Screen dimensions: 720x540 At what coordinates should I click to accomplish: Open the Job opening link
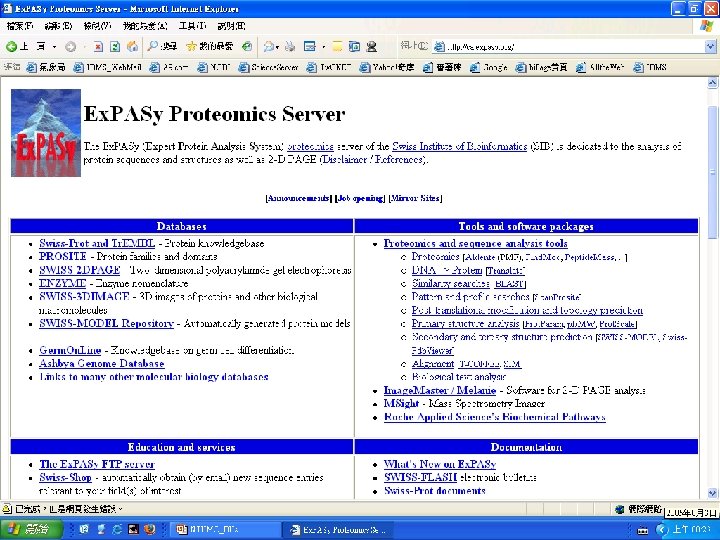pos(361,198)
